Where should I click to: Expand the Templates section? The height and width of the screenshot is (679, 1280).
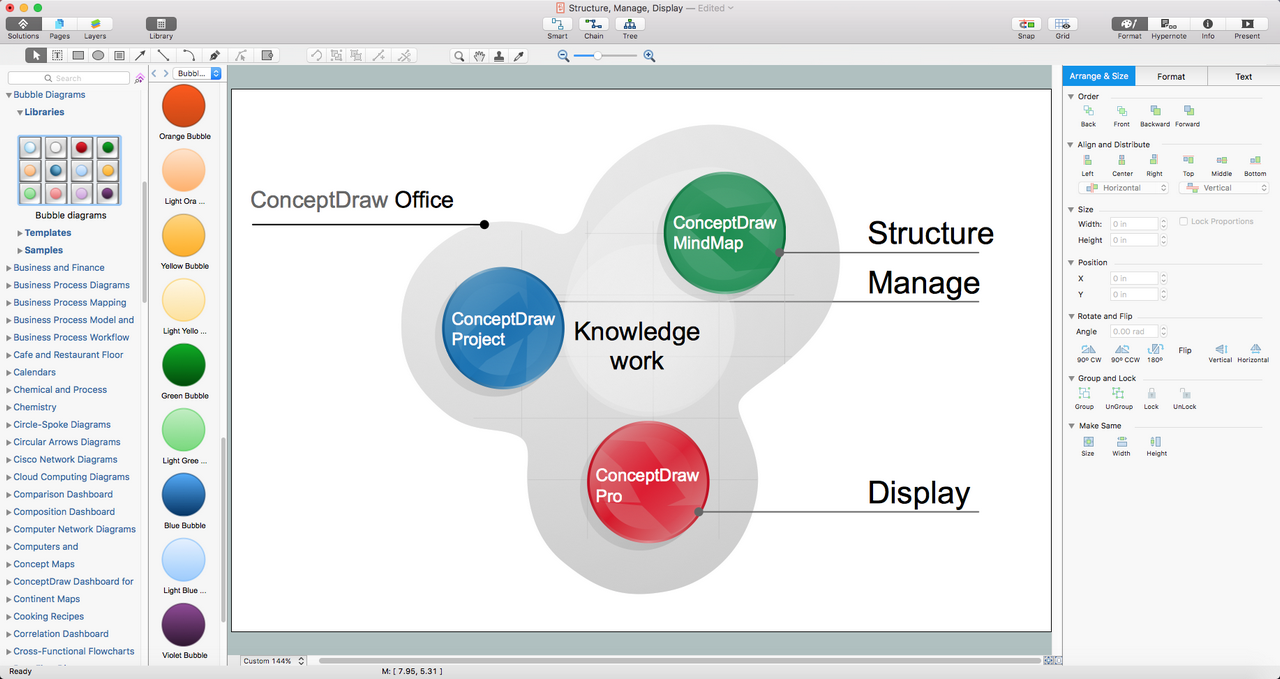(x=20, y=233)
